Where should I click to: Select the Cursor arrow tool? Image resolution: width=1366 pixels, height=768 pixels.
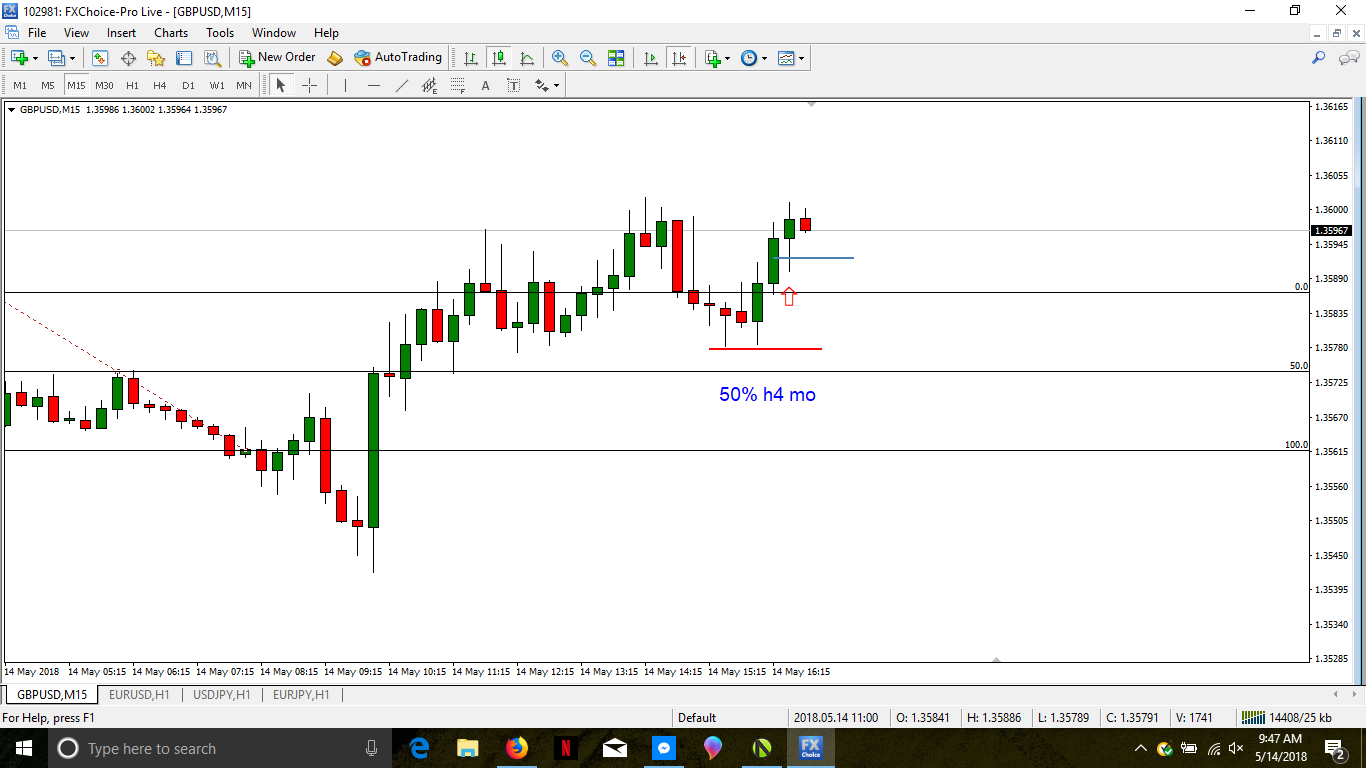pyautogui.click(x=281, y=86)
